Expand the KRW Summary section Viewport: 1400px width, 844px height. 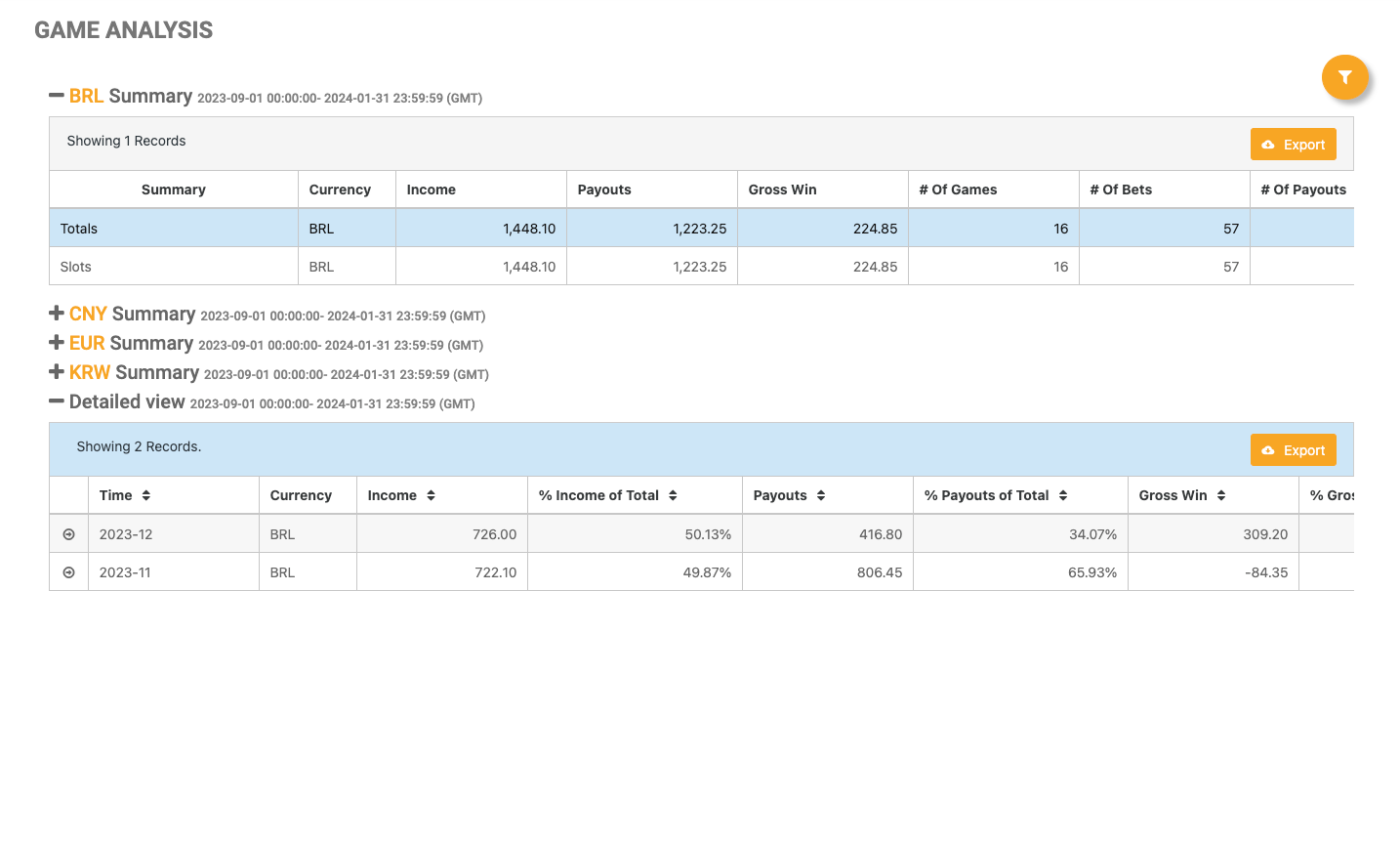(57, 372)
